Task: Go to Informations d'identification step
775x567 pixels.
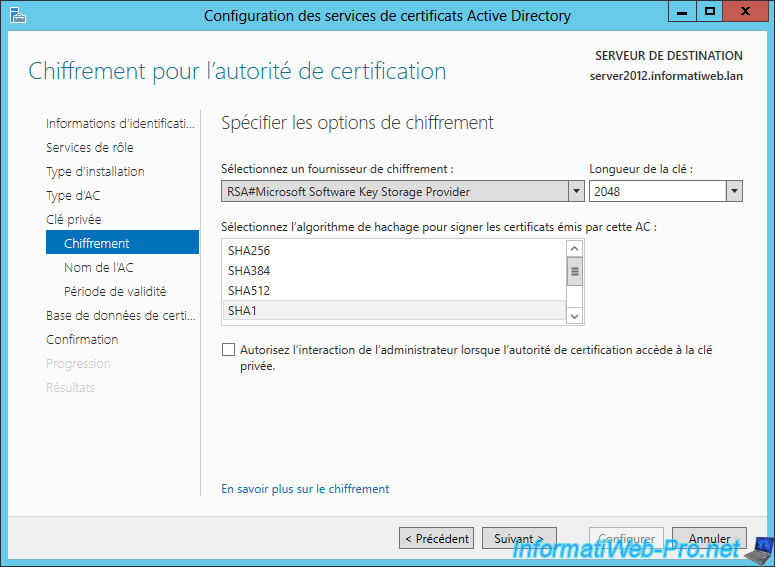Action: pos(120,123)
